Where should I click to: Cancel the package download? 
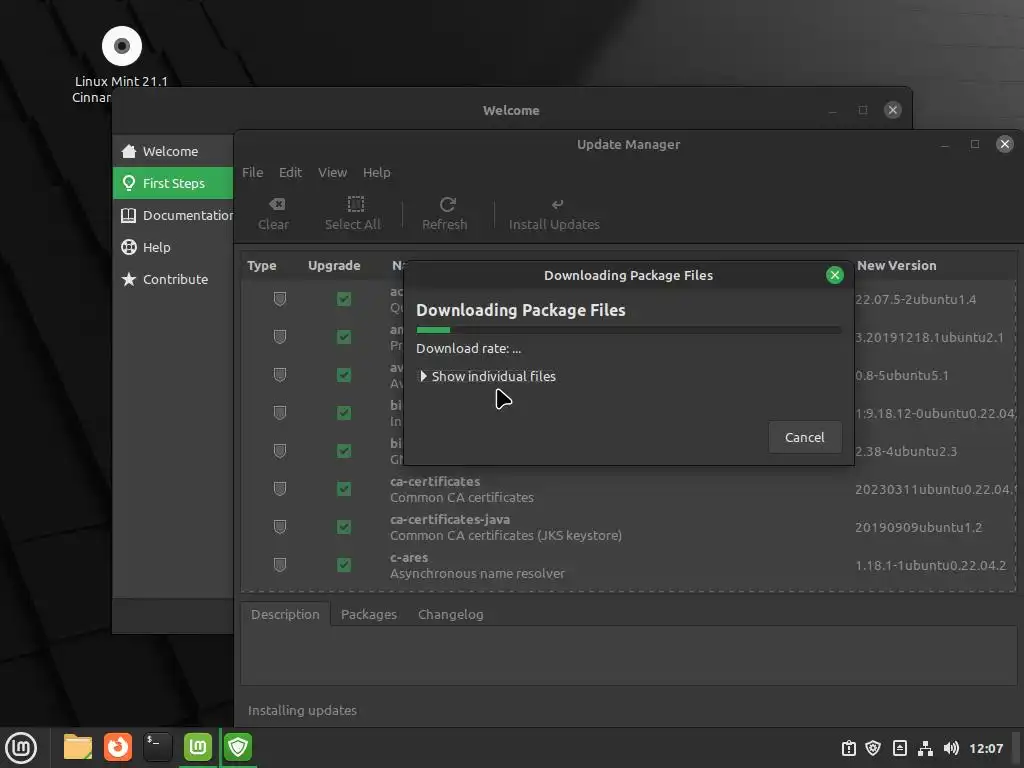[805, 438]
